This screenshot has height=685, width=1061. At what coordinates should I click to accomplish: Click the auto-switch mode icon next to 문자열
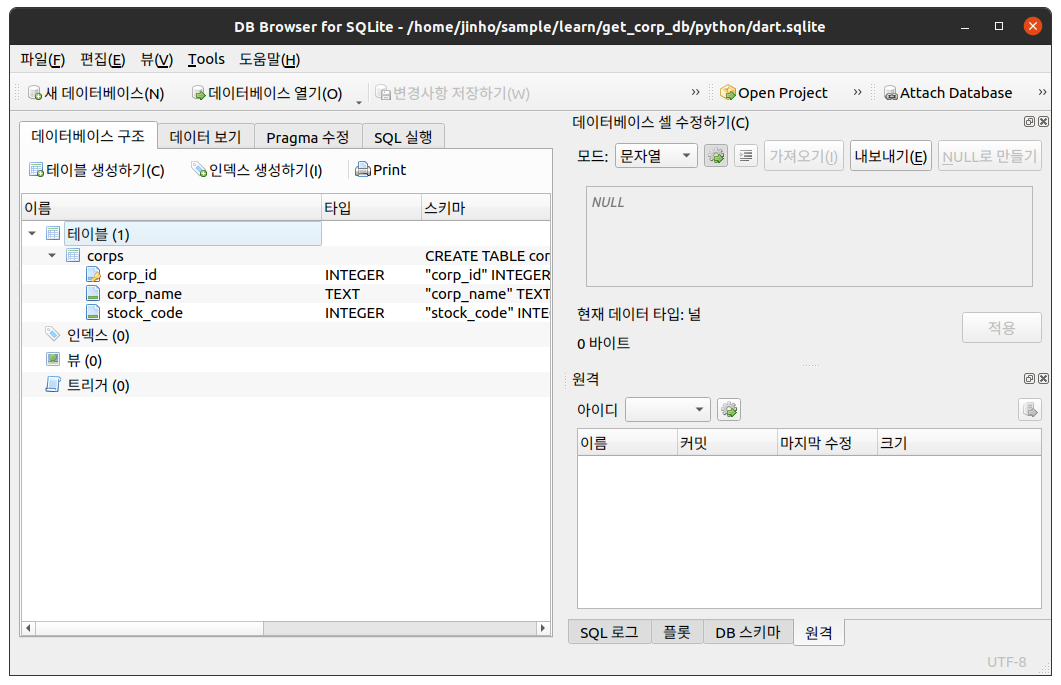(716, 156)
